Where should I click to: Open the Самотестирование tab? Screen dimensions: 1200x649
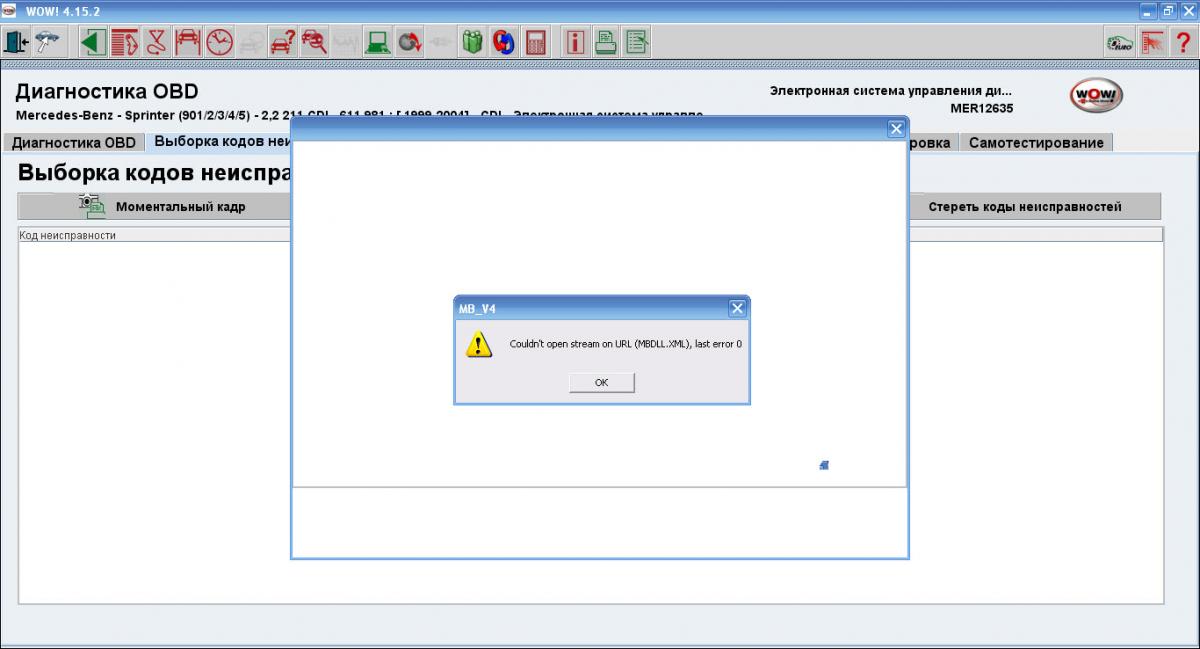[1036, 143]
